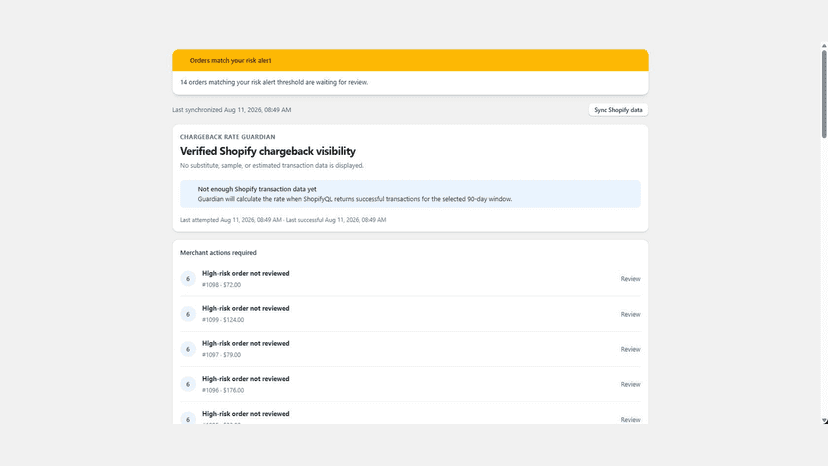Click the '#1098 - $72.00' order detail
This screenshot has width=828, height=466.
(221, 285)
